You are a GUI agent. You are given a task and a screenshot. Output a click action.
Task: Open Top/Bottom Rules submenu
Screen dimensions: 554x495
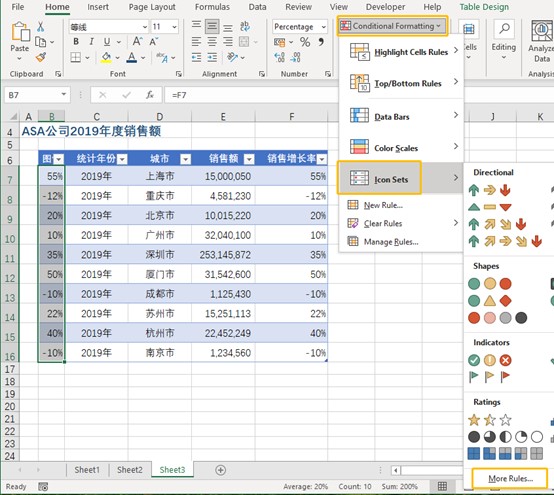coord(401,83)
